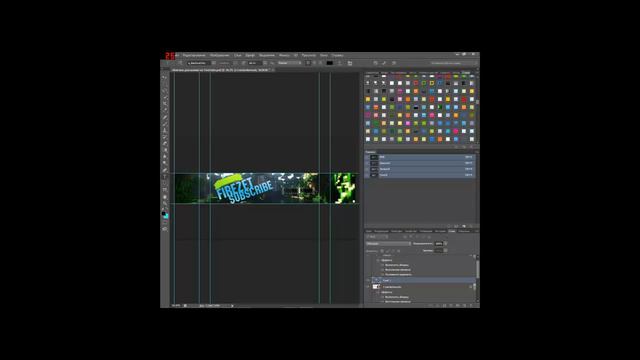Click the FIREZET SUBSCRIBE text on banner

[244, 190]
